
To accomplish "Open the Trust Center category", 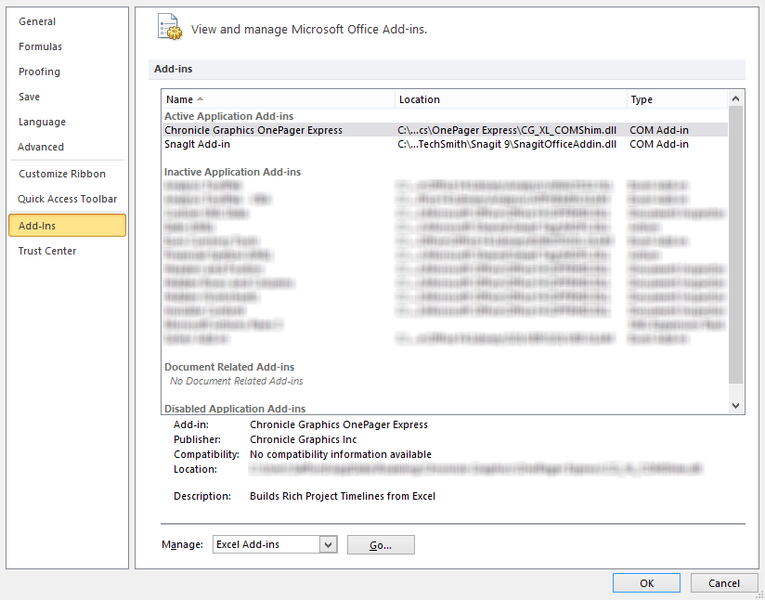I will (x=47, y=251).
